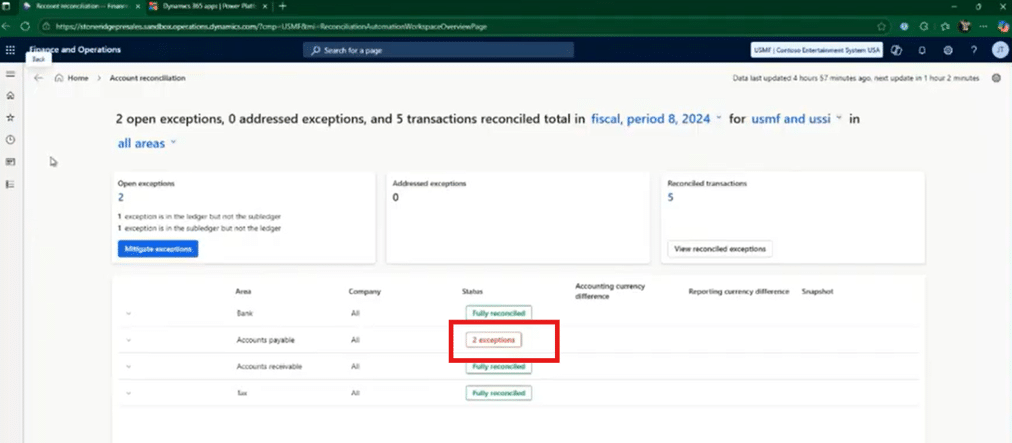Open the app launcher waffle icon
The height and width of the screenshot is (443, 1012).
point(11,50)
